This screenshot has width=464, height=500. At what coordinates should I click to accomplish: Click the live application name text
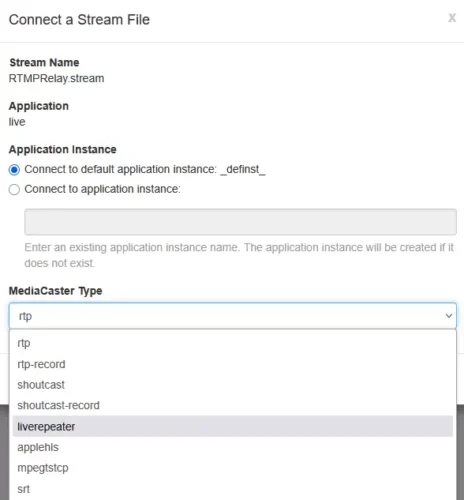click(x=17, y=122)
